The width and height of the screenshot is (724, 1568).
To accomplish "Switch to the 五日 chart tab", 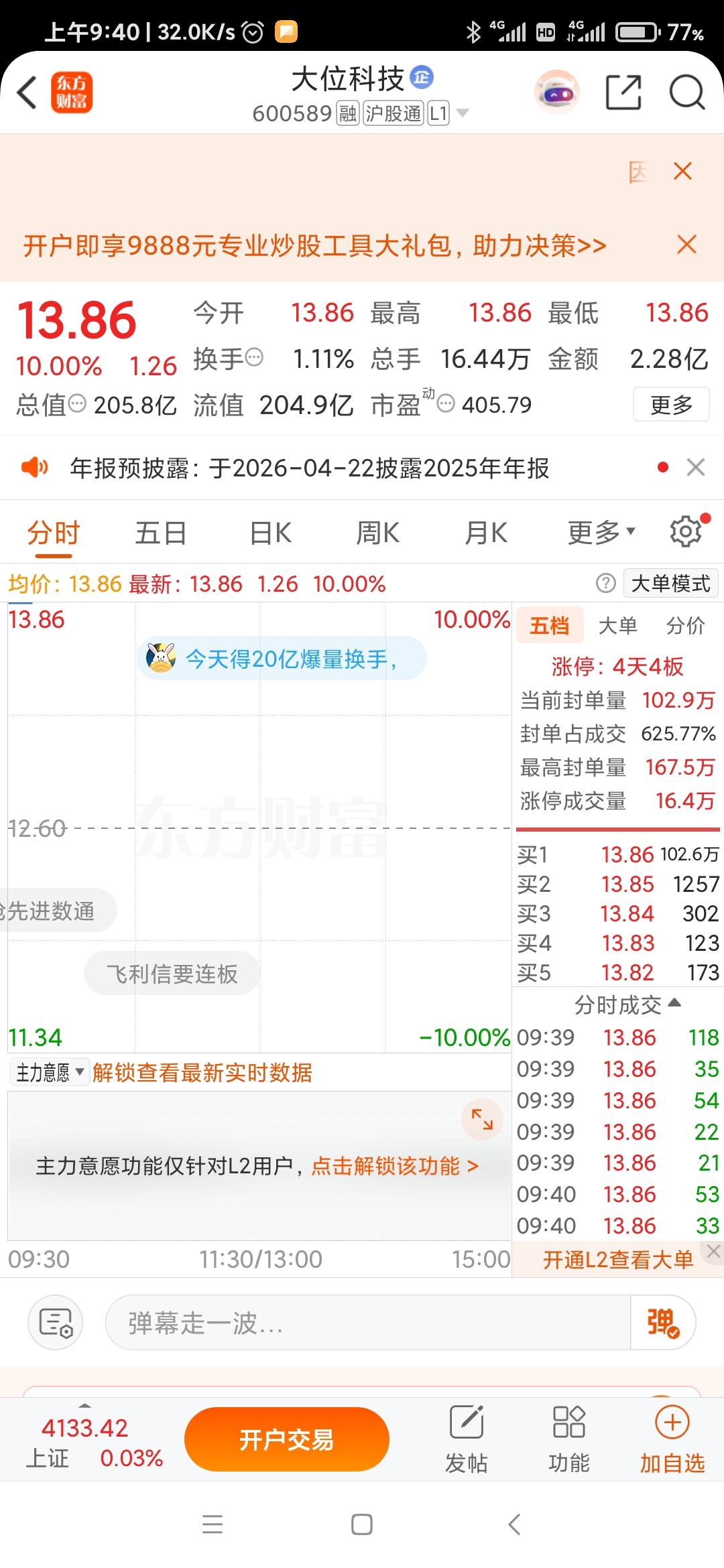I will pyautogui.click(x=161, y=533).
